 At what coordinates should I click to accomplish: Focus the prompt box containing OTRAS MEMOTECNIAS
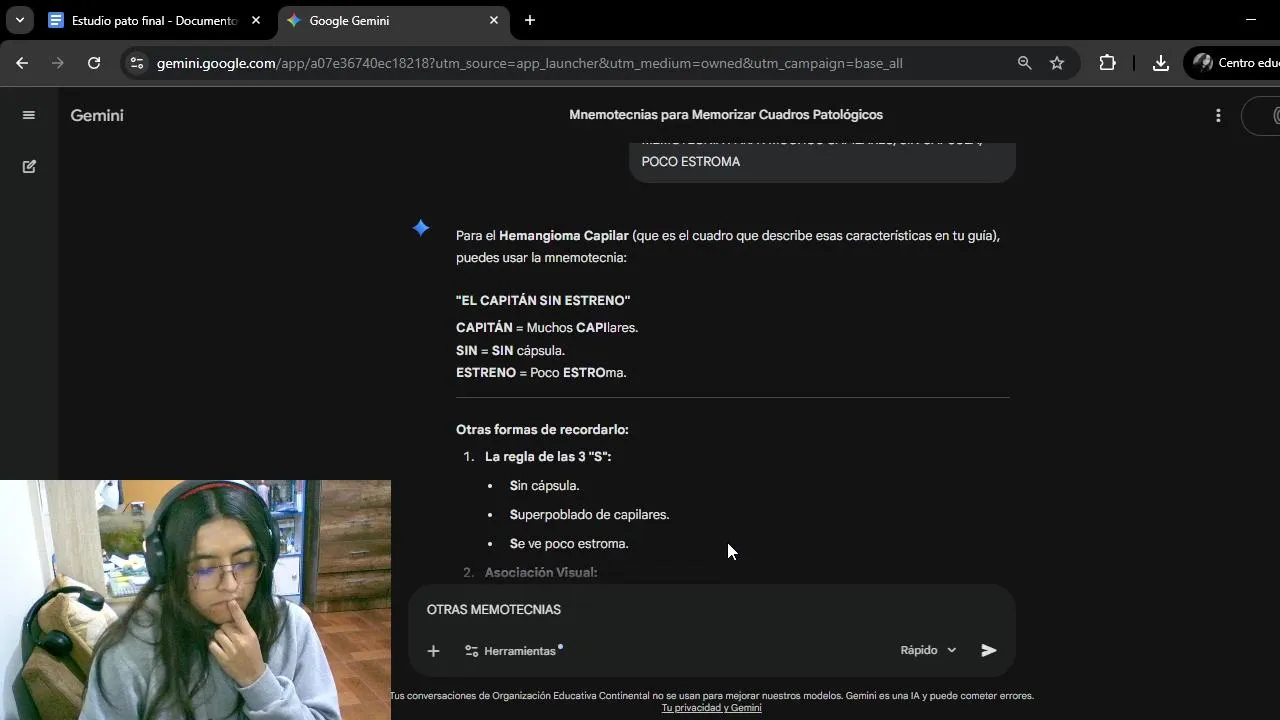(711, 609)
